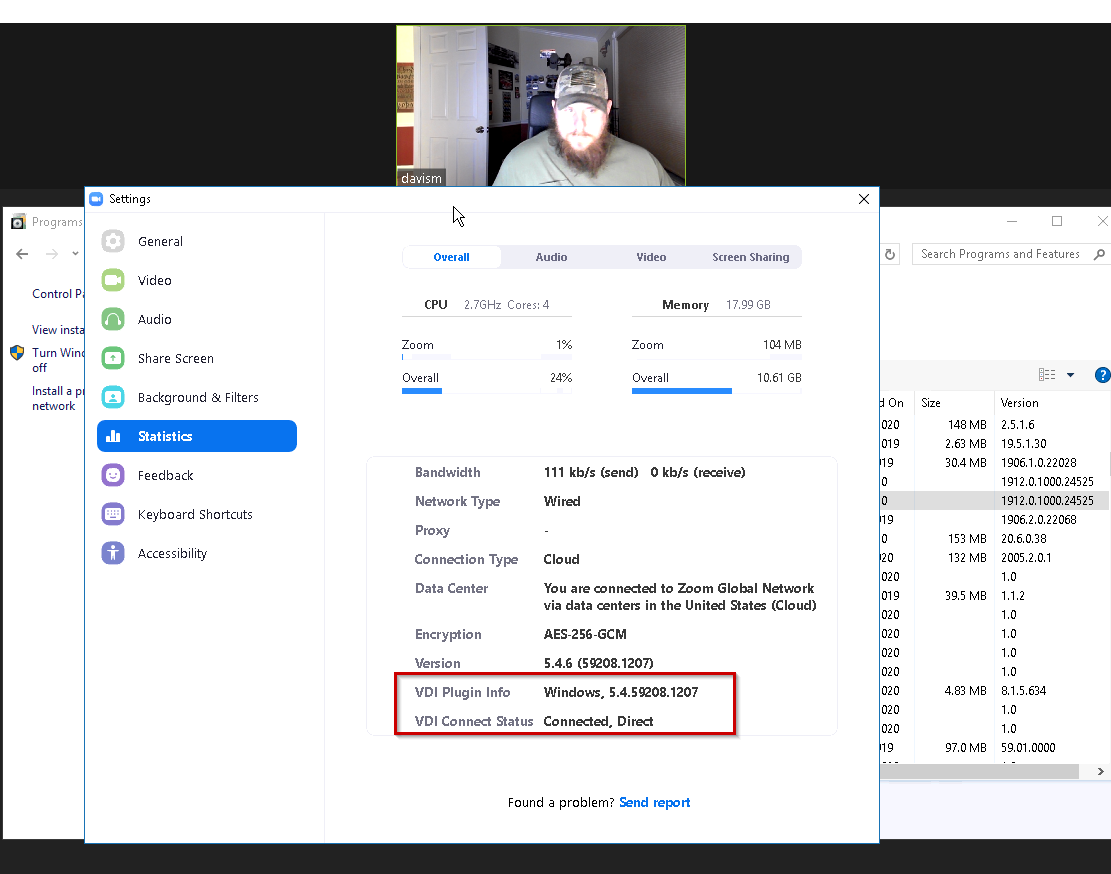Select version 19.5.1.30 row

pos(995,444)
